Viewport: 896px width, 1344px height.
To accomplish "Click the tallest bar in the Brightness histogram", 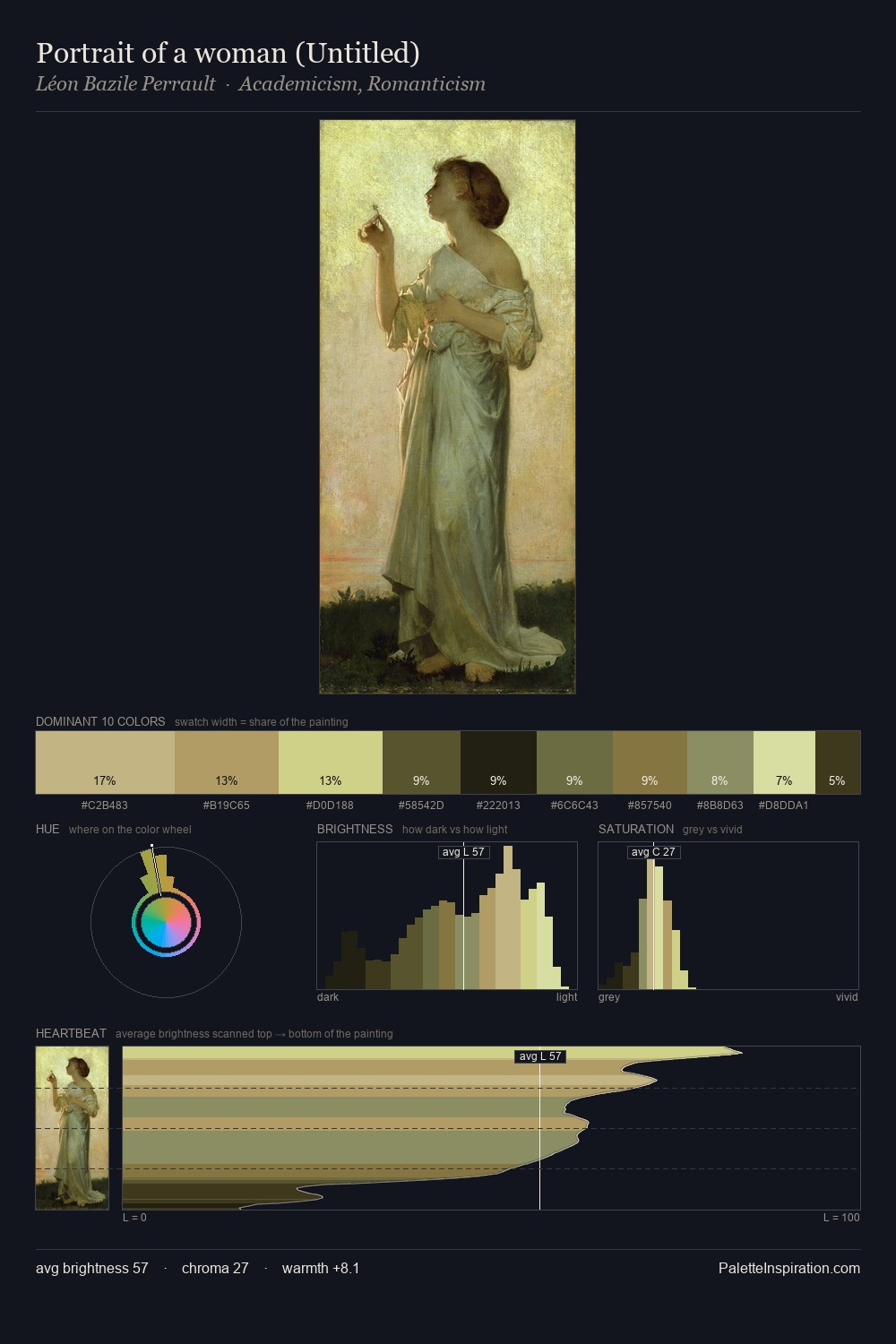I will [509, 918].
